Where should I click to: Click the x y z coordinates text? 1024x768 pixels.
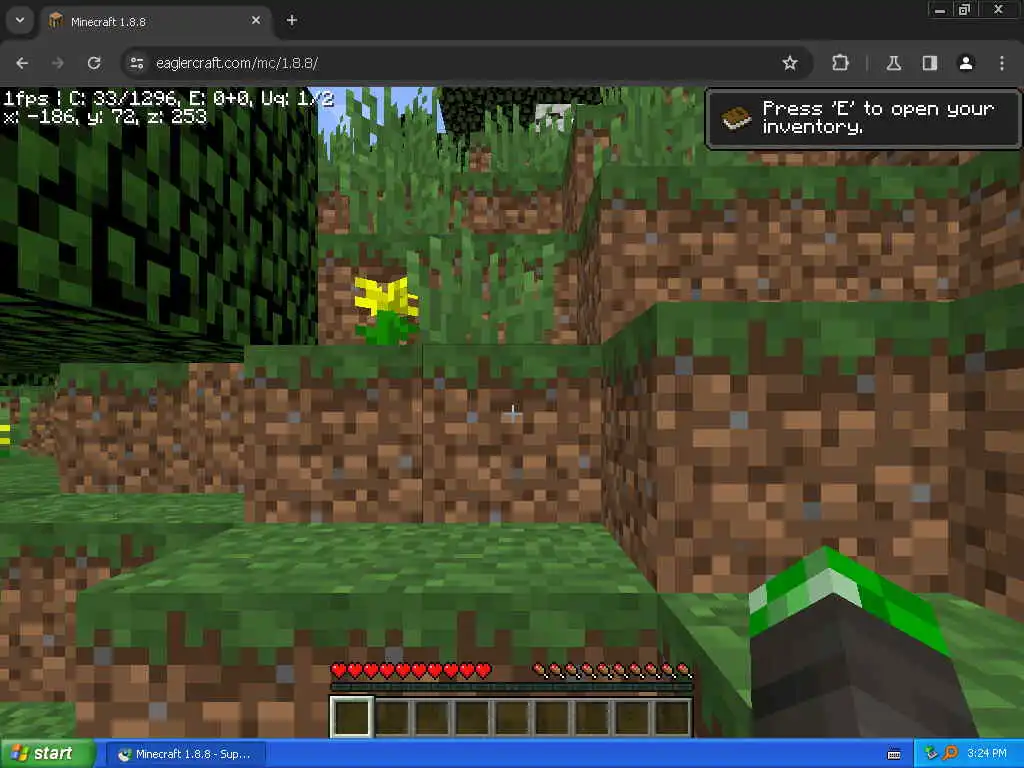coord(105,116)
